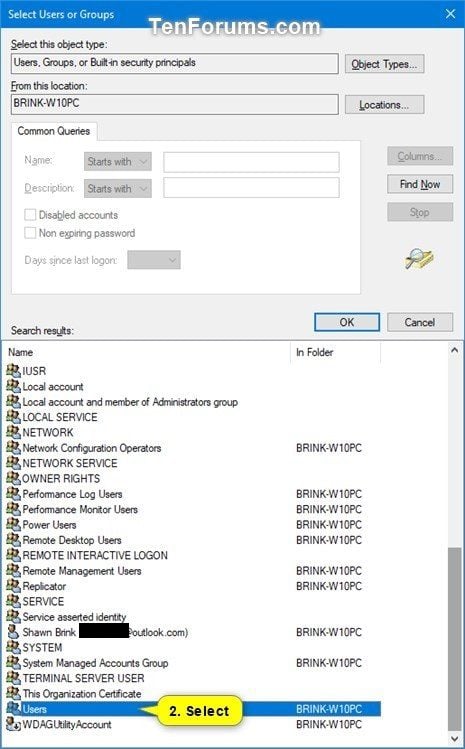Close the Select Users or Groups dialog
Image resolution: width=465 pixels, height=749 pixels.
pos(450,14)
